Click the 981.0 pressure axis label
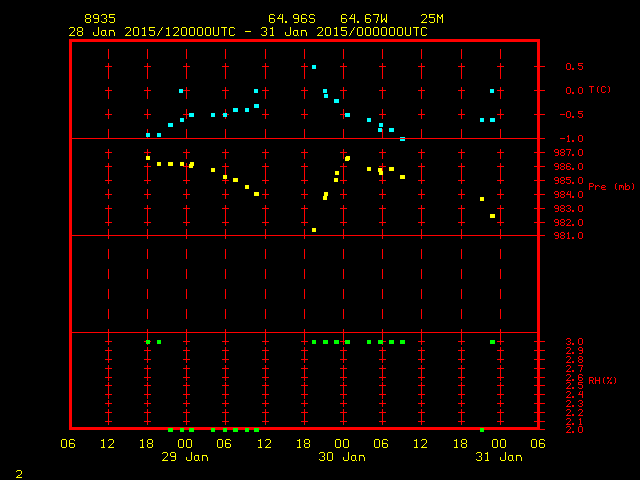Image resolution: width=640 pixels, height=480 pixels. point(569,236)
